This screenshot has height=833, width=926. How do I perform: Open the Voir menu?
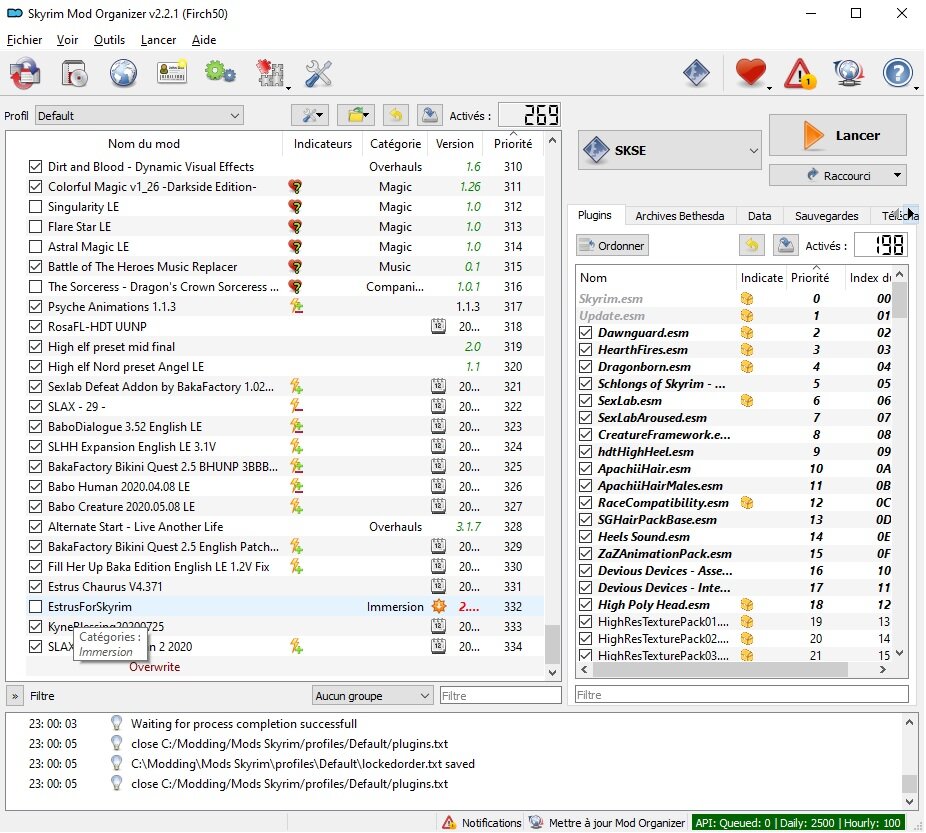point(67,40)
